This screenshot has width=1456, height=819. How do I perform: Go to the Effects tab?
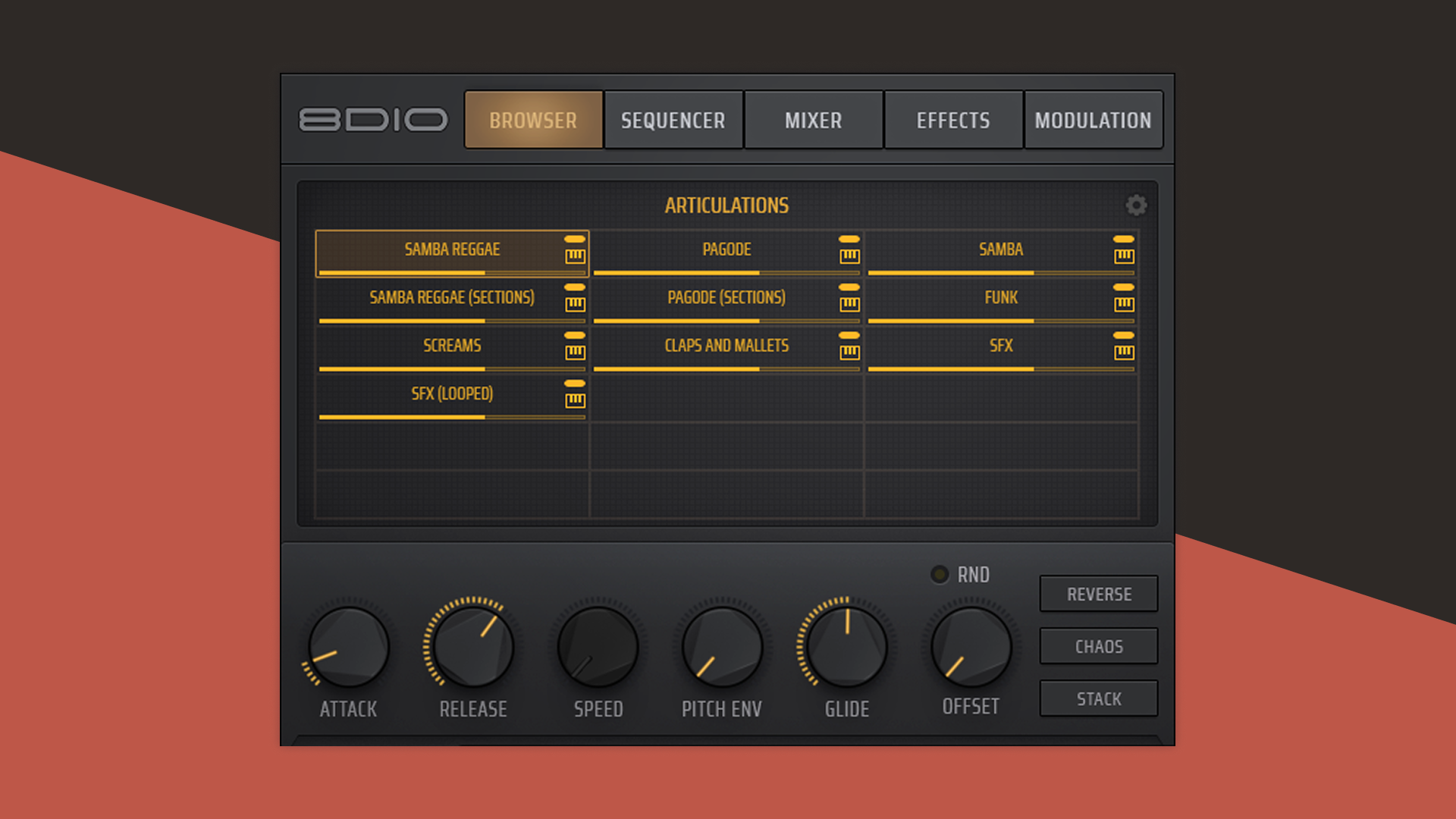[x=952, y=120]
